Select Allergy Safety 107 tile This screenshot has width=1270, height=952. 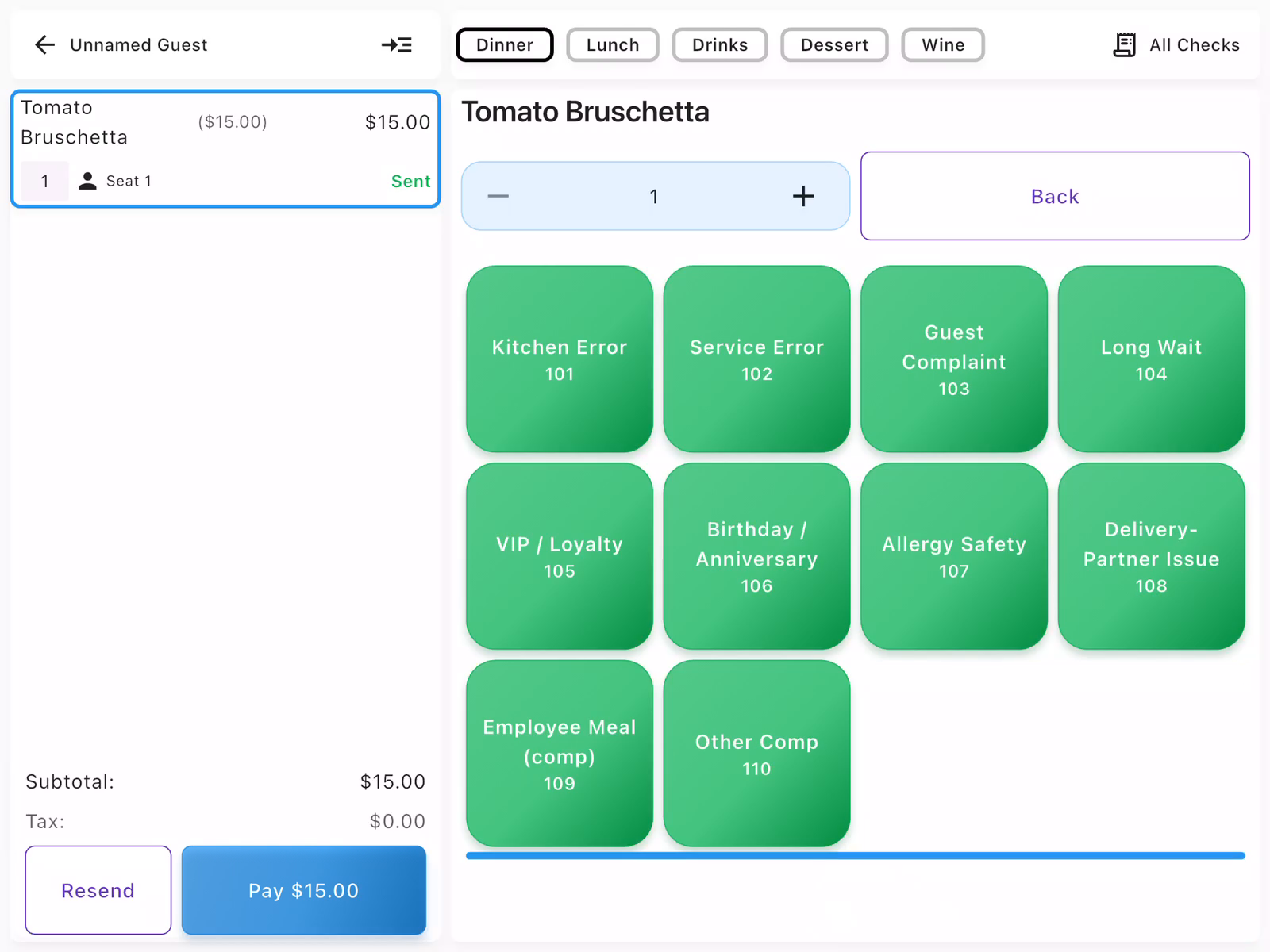pyautogui.click(x=953, y=556)
